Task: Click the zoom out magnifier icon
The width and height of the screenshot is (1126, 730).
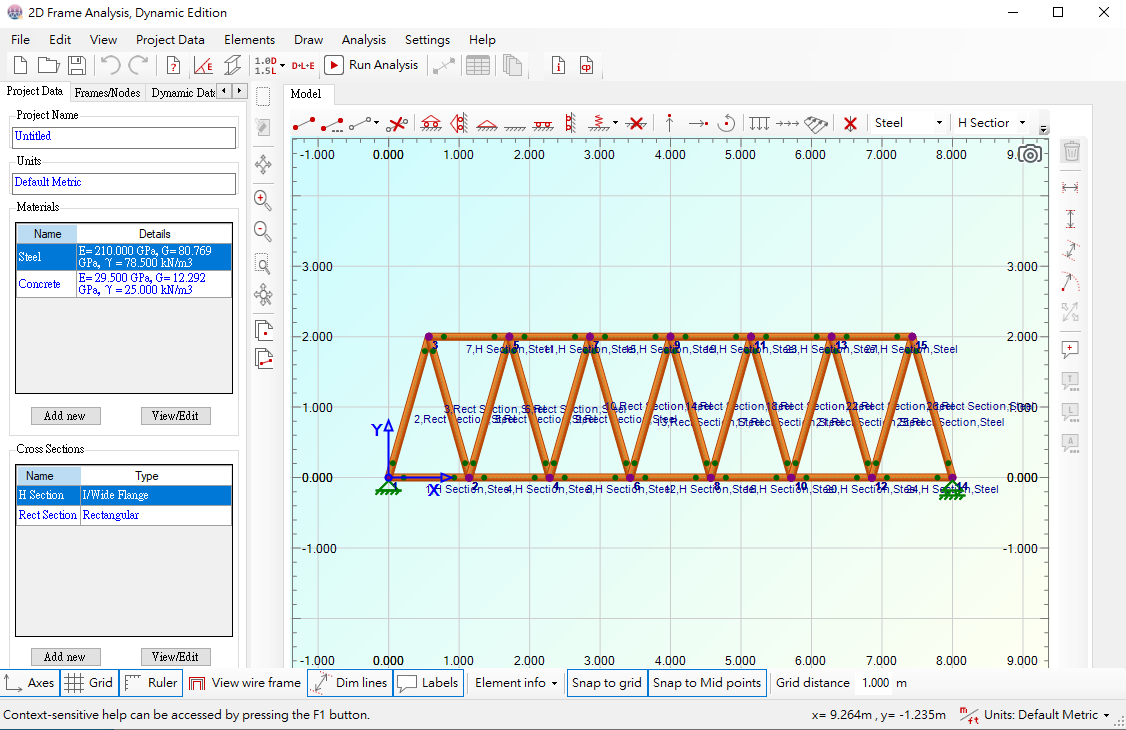Action: (x=263, y=231)
